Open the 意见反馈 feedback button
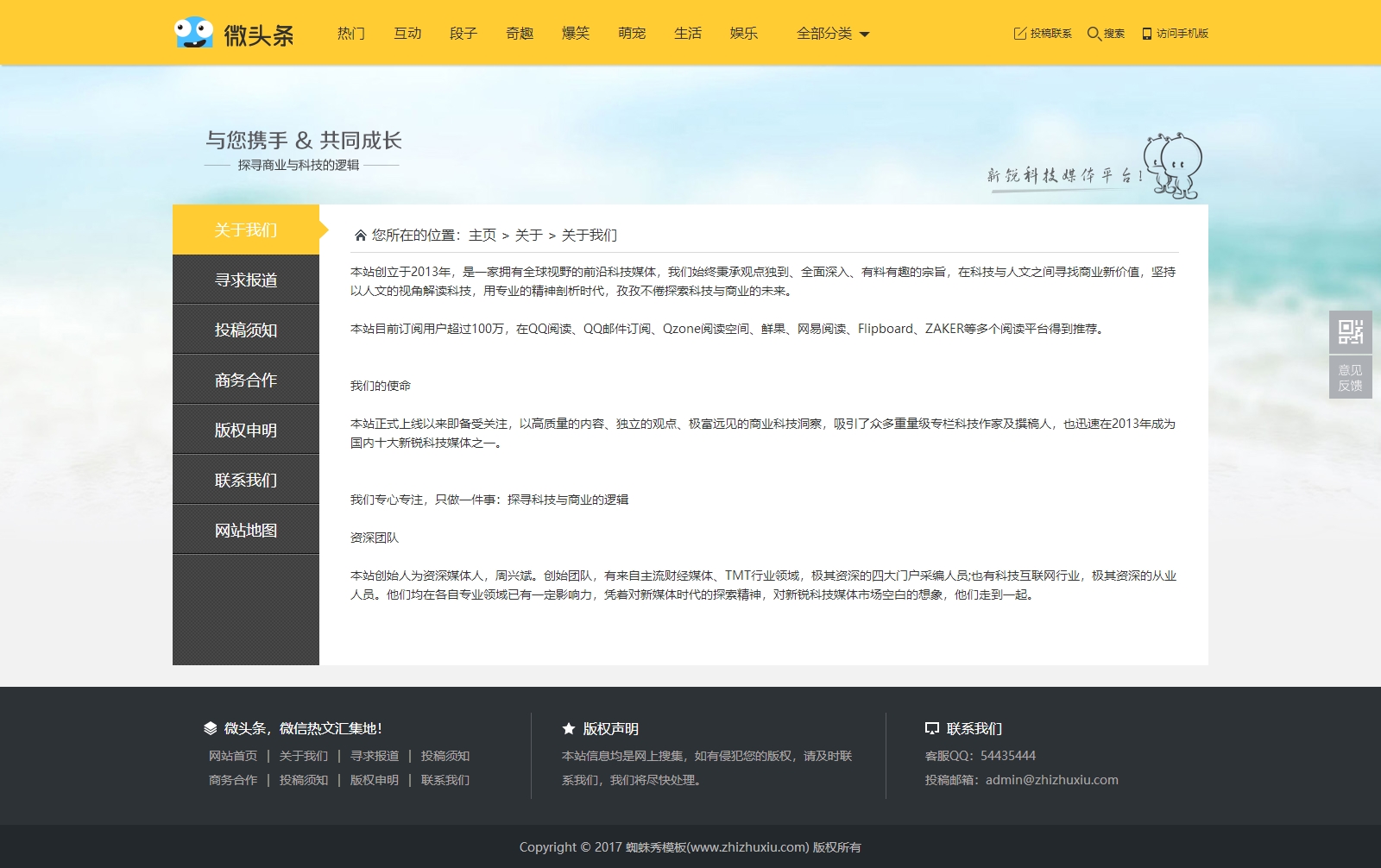1381x868 pixels. [1350, 378]
